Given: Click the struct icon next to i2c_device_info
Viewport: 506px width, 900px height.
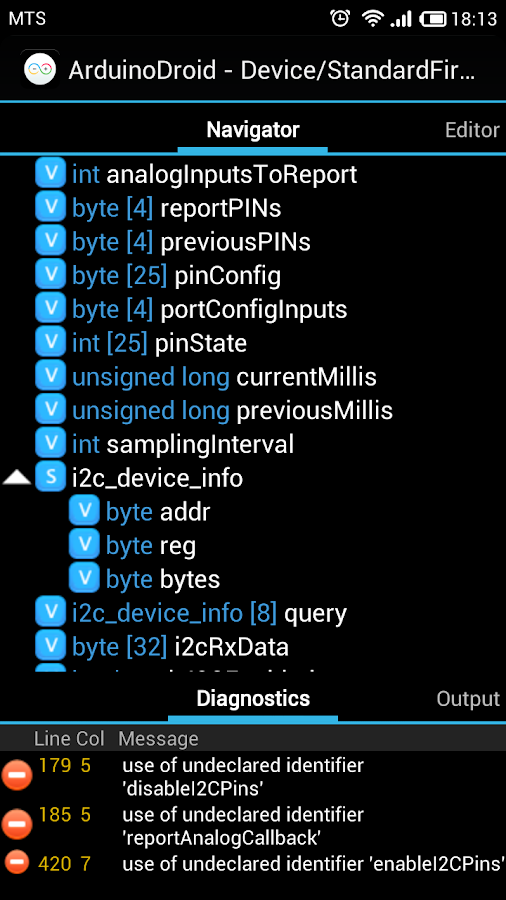Looking at the screenshot, I should (x=50, y=478).
